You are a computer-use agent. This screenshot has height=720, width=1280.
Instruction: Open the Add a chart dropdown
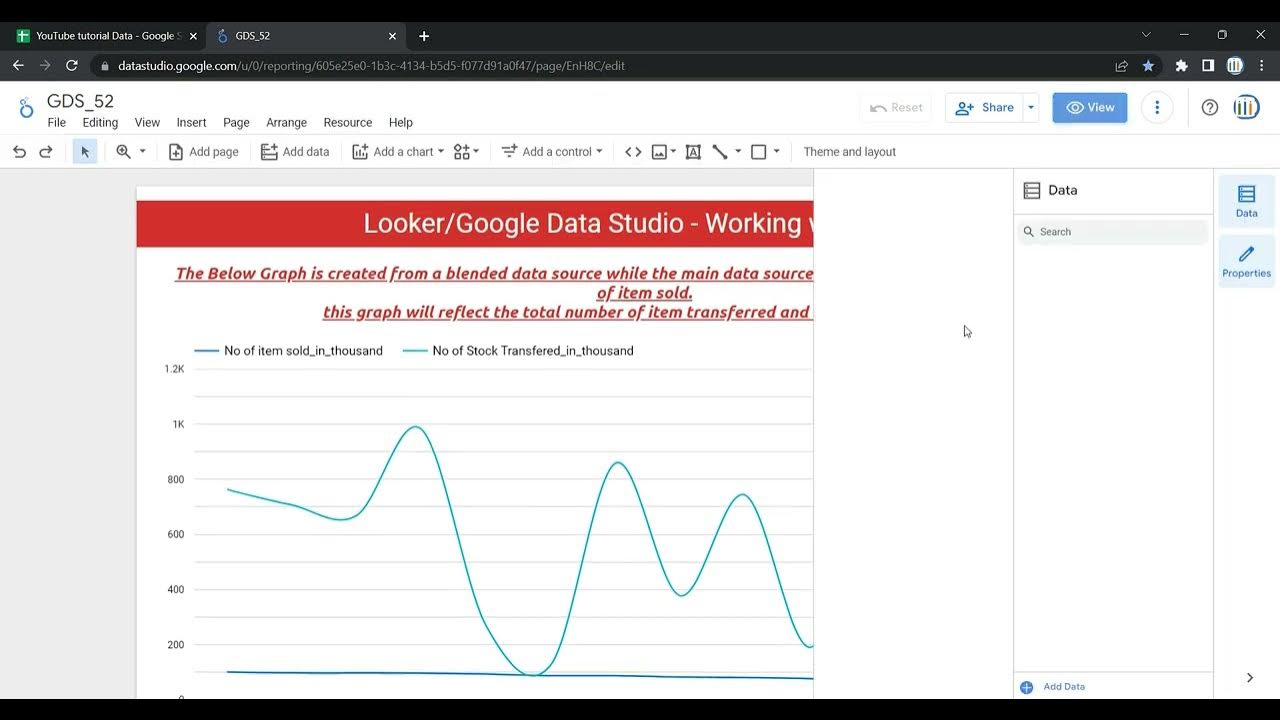(x=398, y=152)
